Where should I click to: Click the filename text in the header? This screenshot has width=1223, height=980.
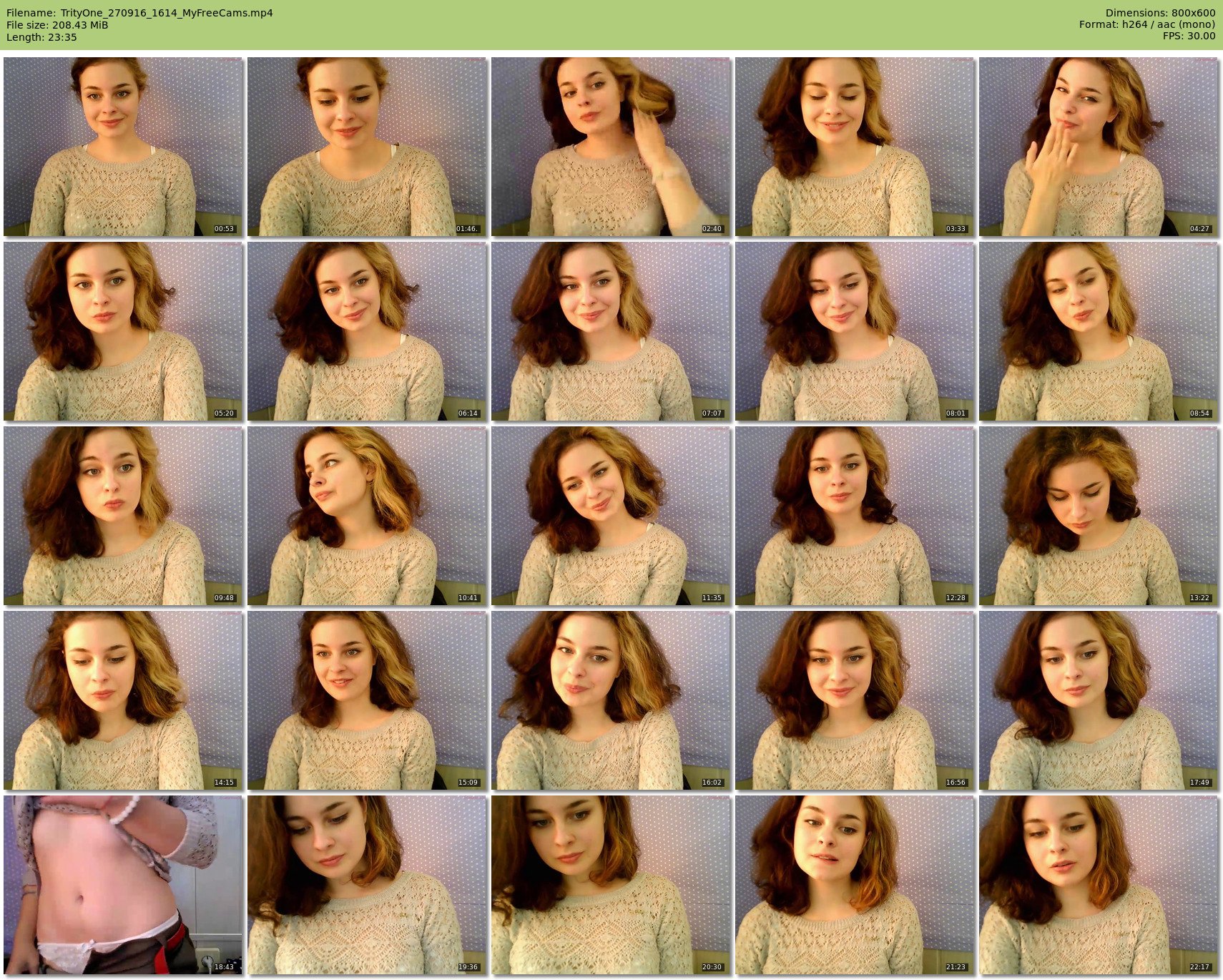pos(139,13)
